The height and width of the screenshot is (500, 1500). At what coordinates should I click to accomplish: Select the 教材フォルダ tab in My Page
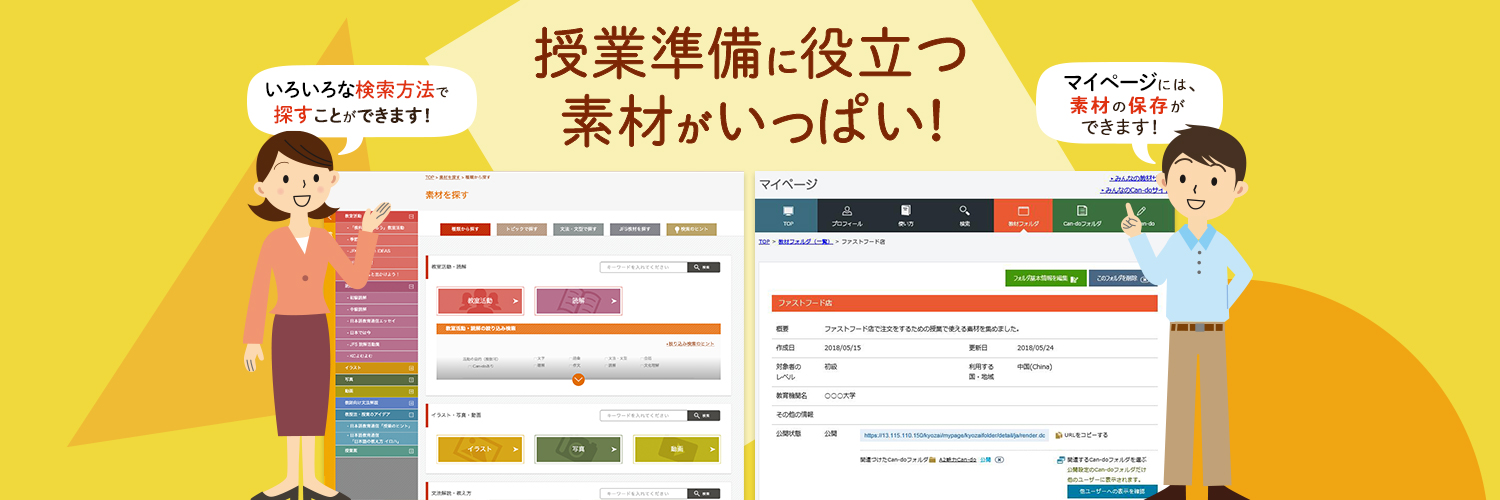1023,216
